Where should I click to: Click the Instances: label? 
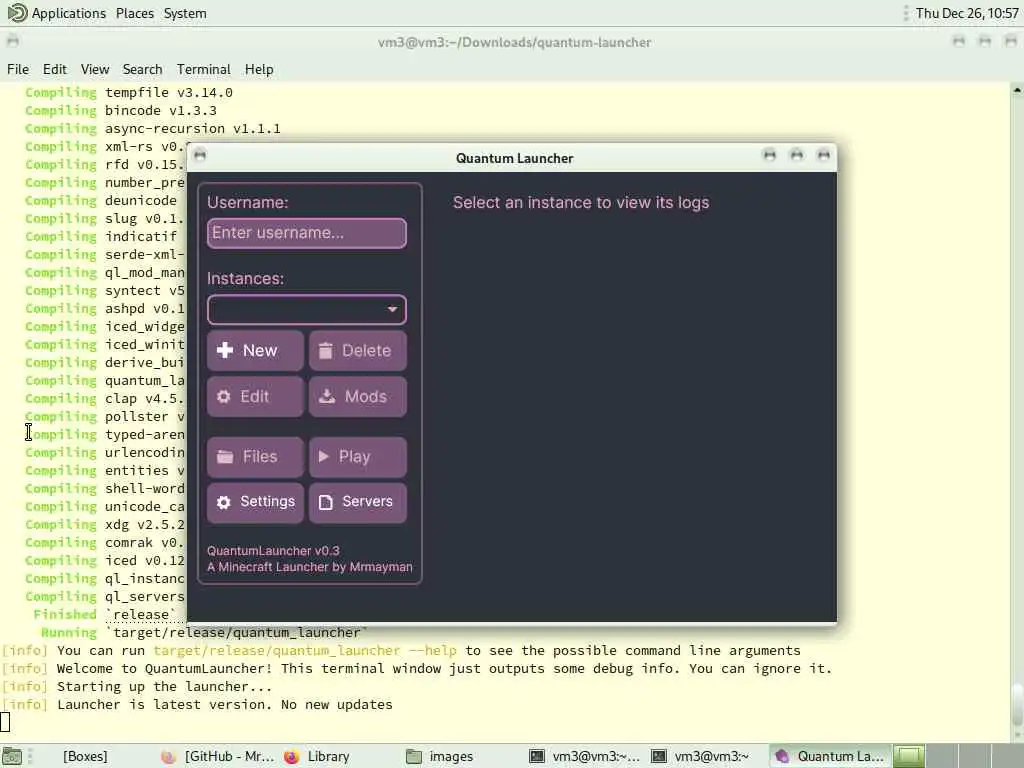pos(246,279)
